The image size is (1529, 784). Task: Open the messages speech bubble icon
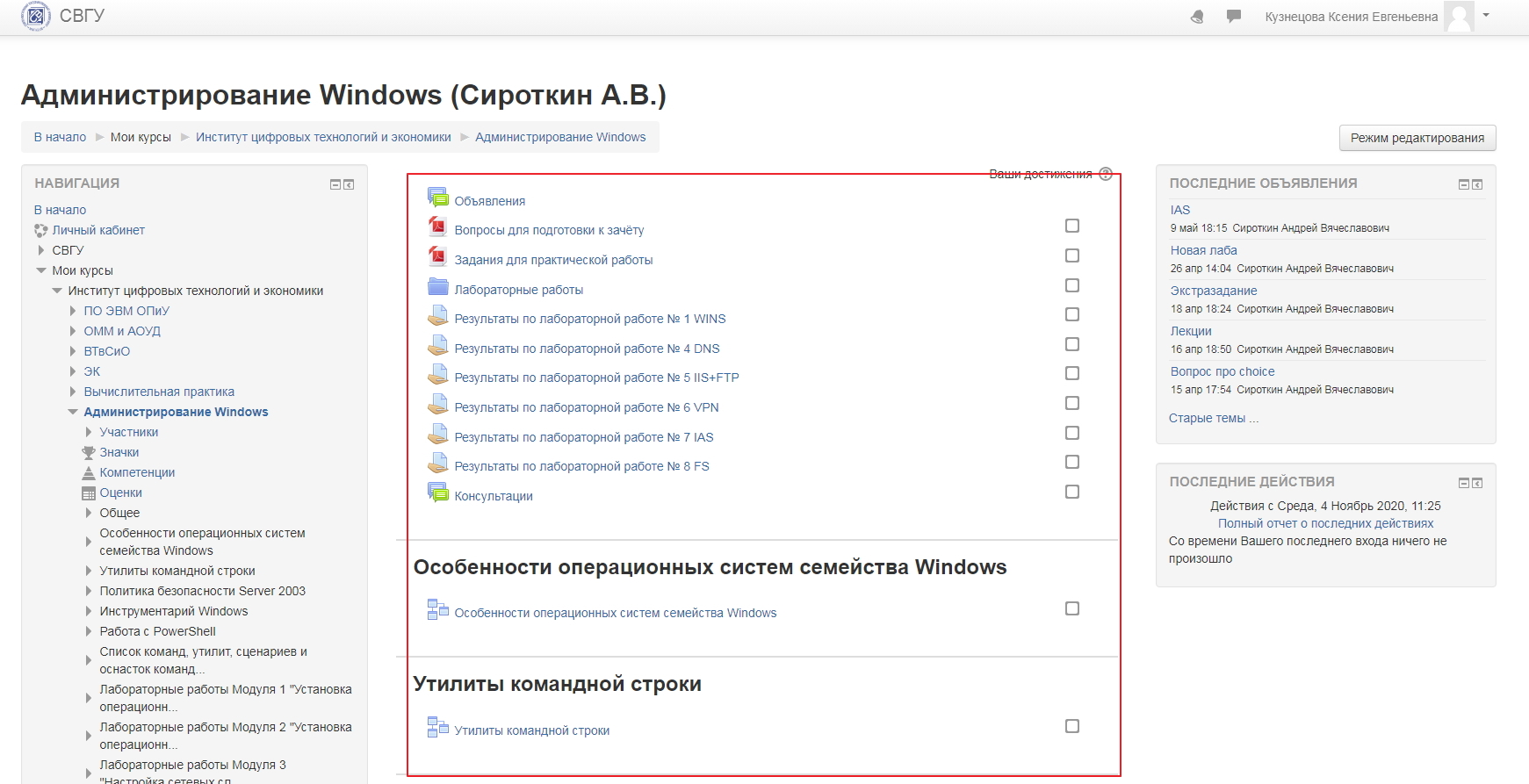(1234, 17)
